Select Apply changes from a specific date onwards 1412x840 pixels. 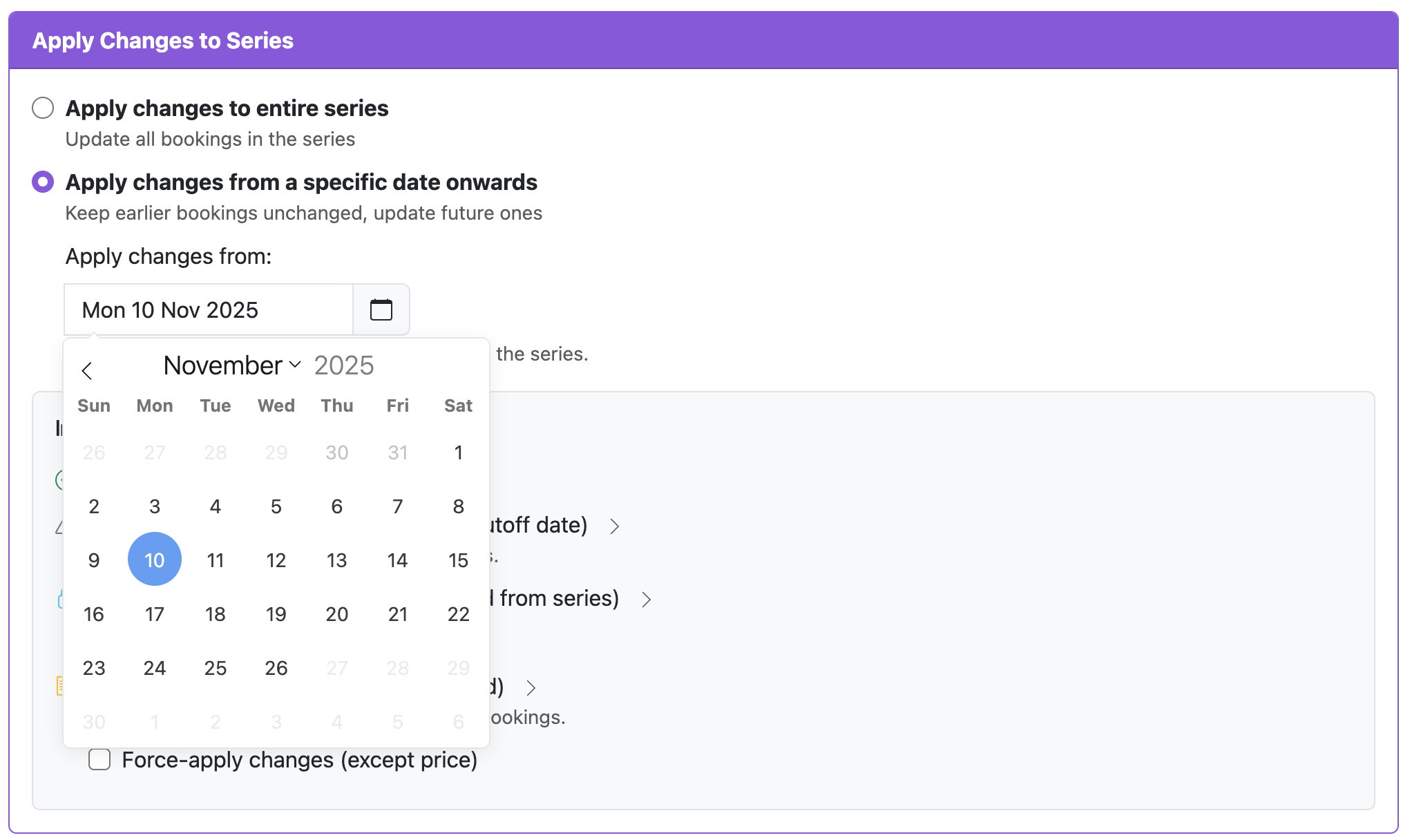click(x=43, y=181)
